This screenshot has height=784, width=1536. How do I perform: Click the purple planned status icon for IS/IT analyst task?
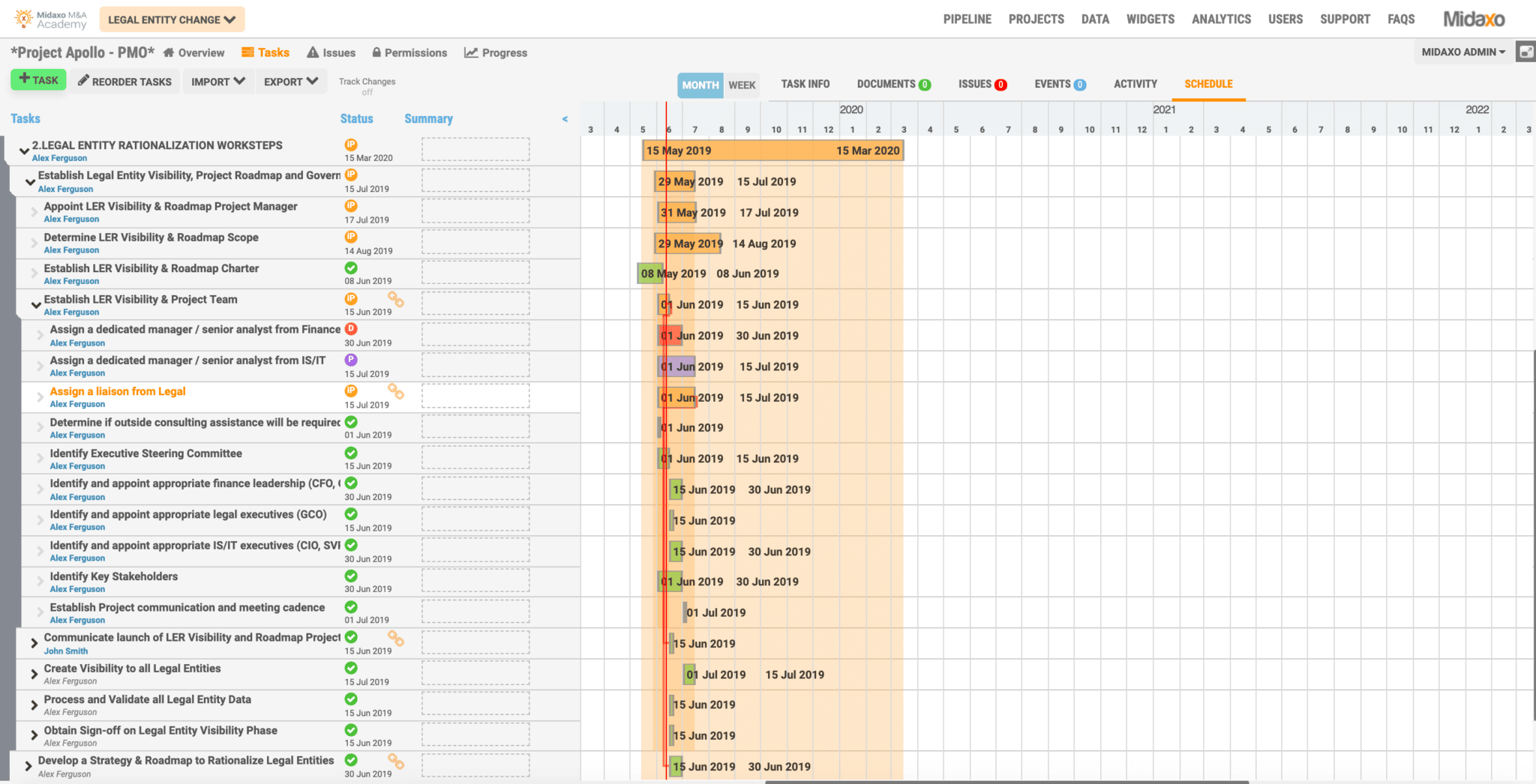click(350, 360)
